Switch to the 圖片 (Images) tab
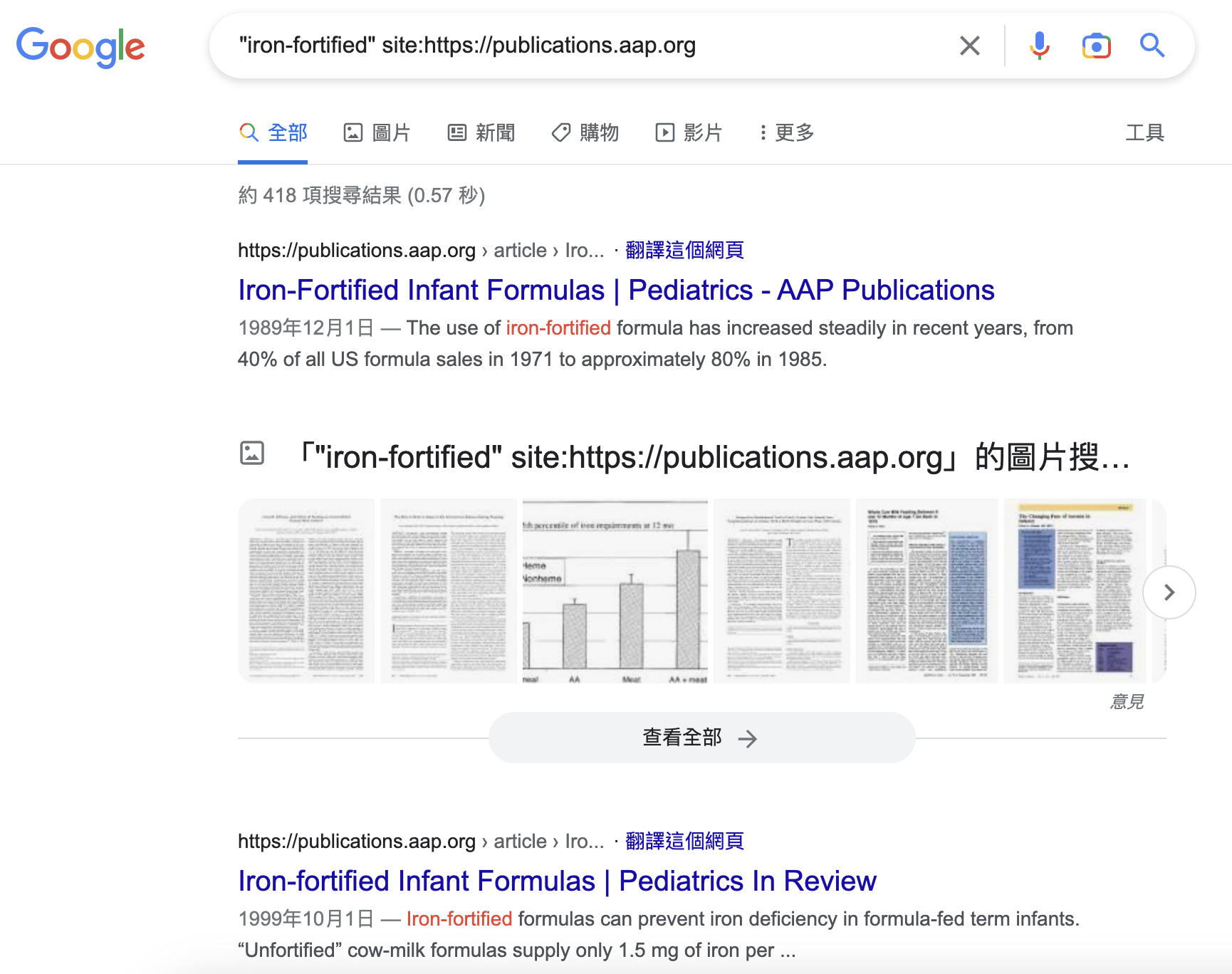 377,132
